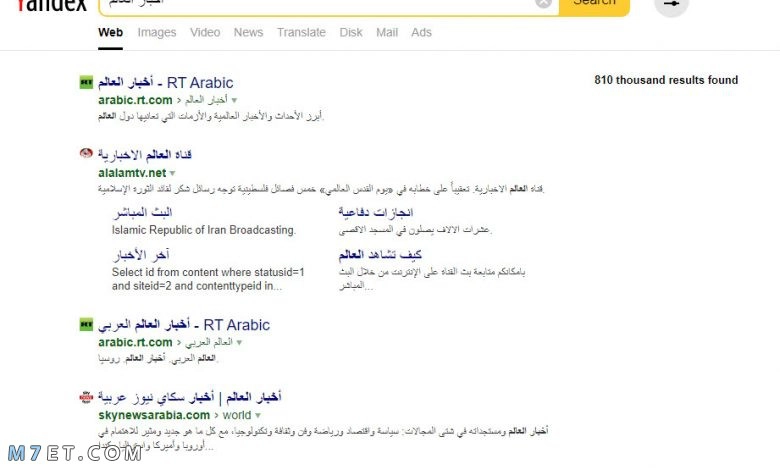
Task: Open the Disk tab
Action: tap(351, 32)
